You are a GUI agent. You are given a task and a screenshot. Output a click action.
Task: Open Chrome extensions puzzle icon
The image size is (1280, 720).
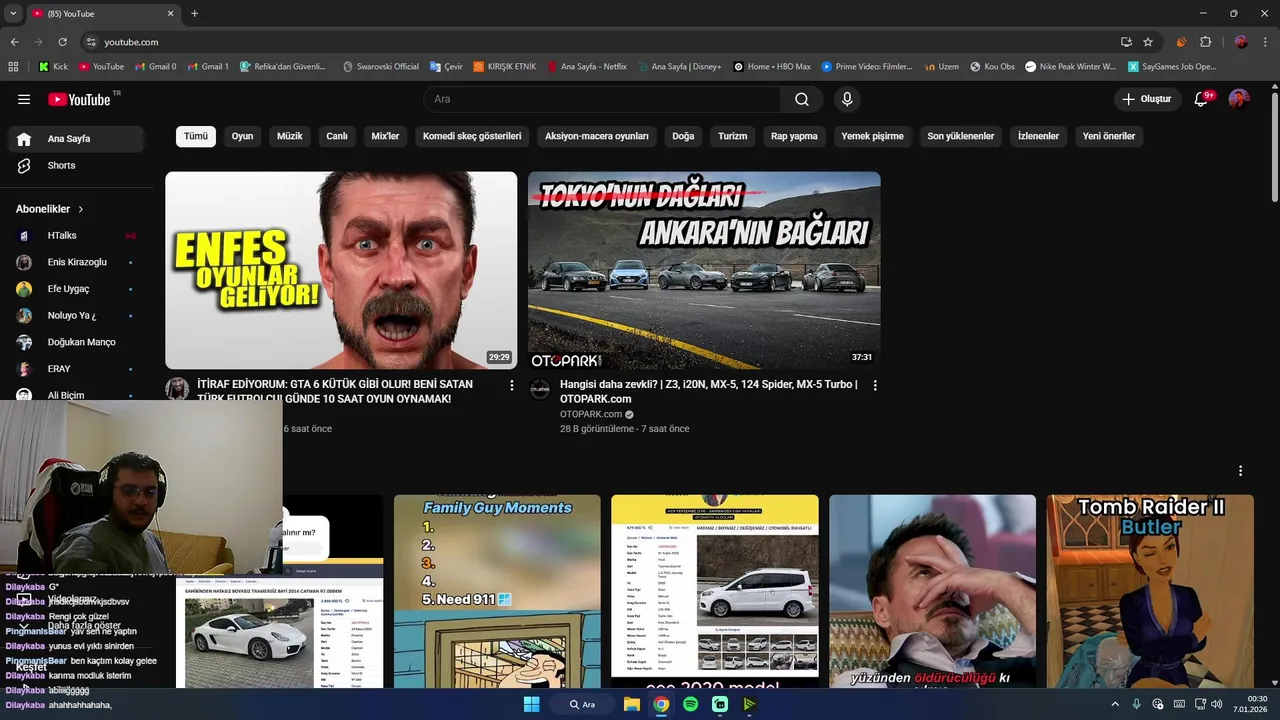[1206, 42]
